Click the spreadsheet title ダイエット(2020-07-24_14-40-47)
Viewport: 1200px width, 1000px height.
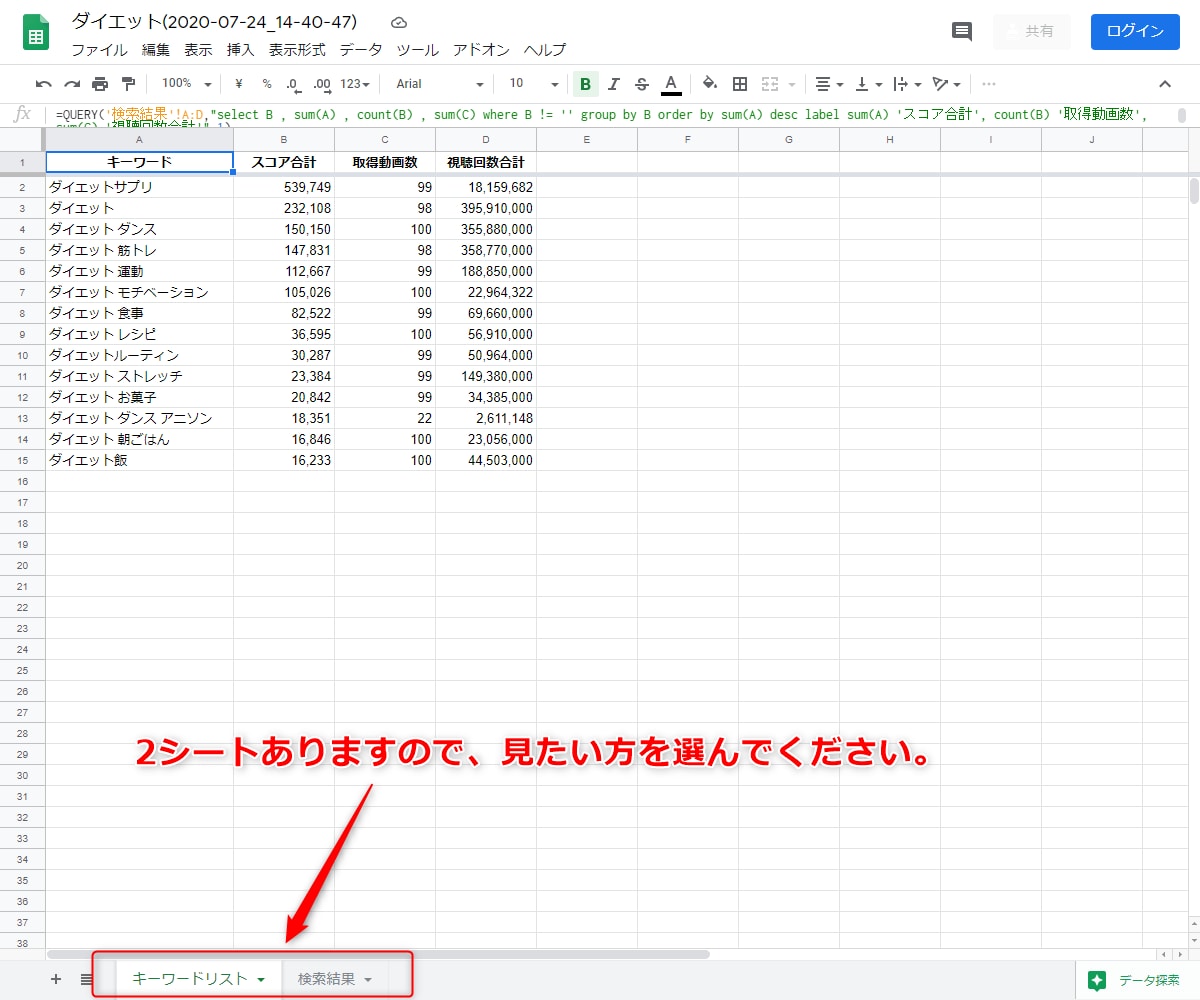[214, 22]
